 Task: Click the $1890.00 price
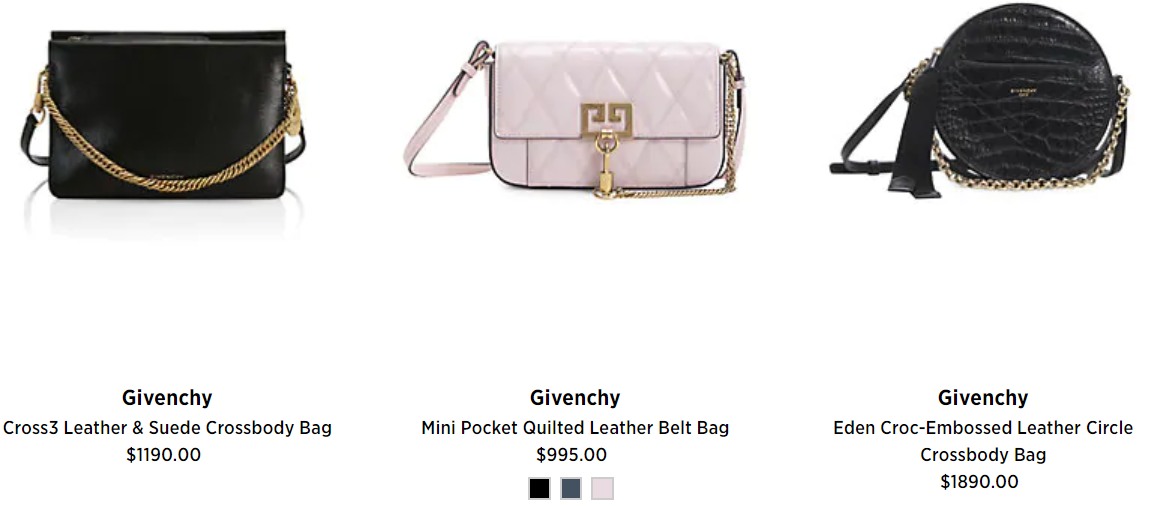tap(980, 482)
